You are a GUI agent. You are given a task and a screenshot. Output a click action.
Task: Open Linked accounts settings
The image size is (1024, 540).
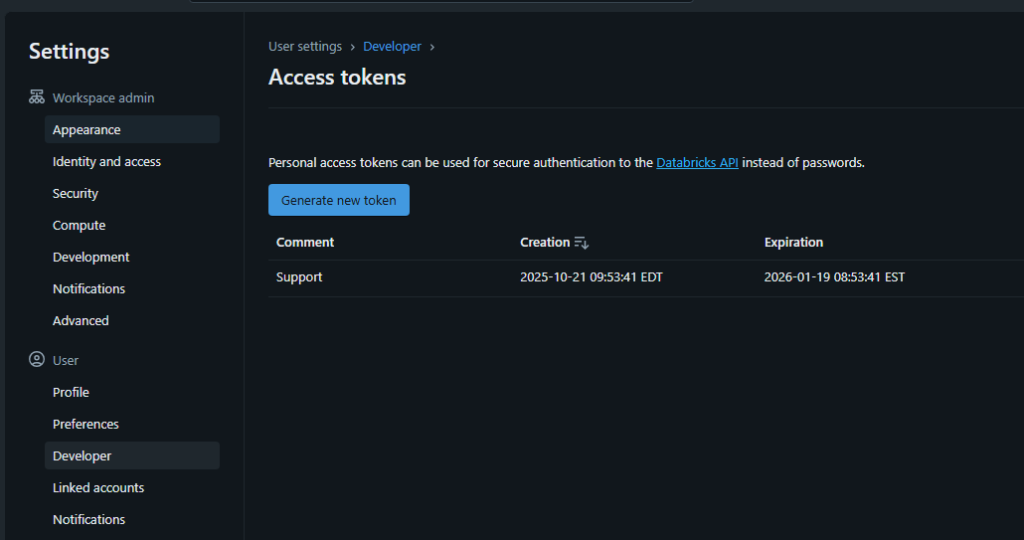click(98, 488)
